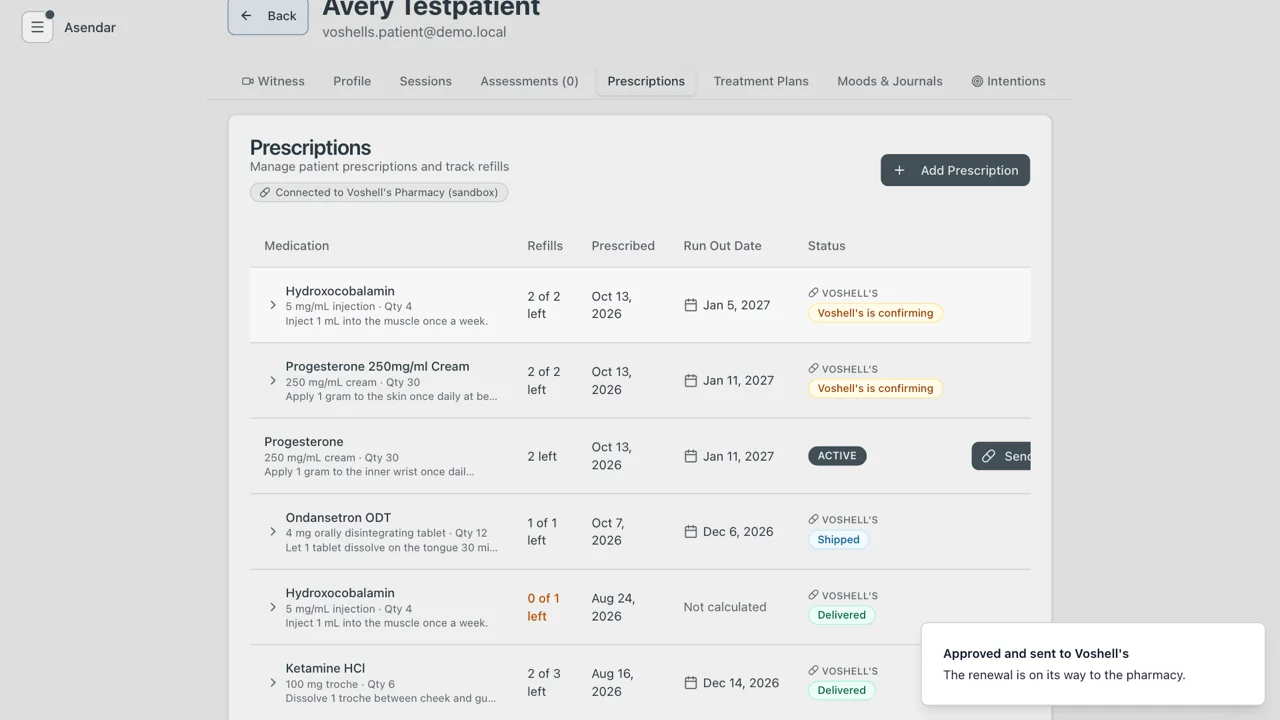
Task: Click the Approved and sent to Voshell's notification
Action: pos(1093,664)
